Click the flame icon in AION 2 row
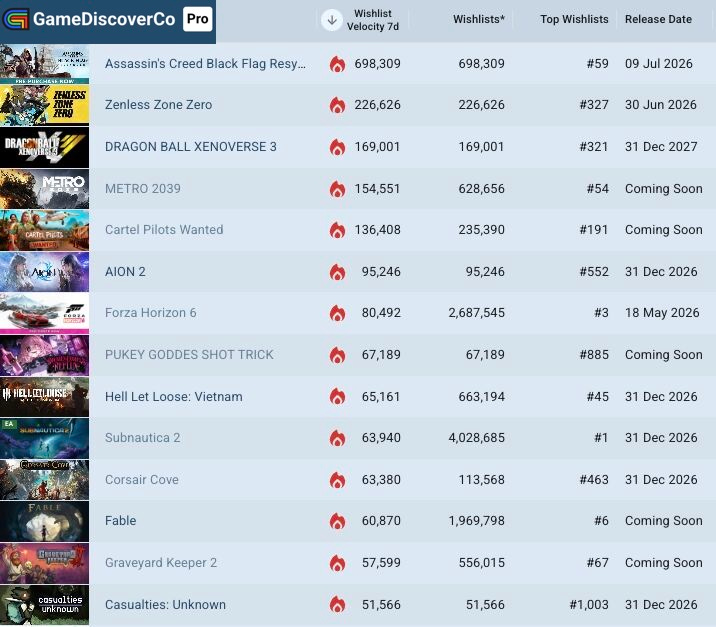The image size is (716, 627). coord(337,272)
